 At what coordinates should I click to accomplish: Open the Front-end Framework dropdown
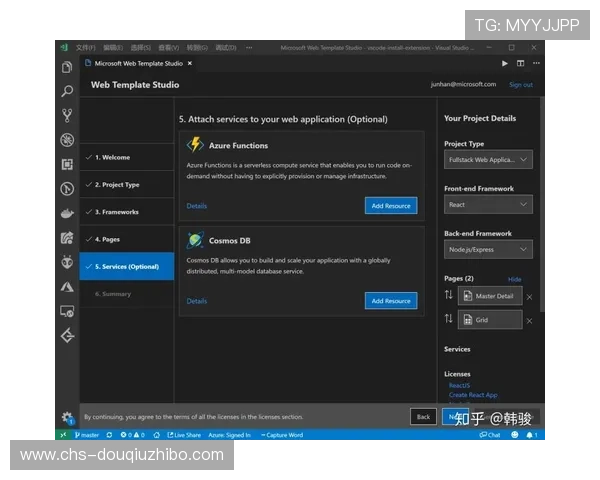point(488,204)
